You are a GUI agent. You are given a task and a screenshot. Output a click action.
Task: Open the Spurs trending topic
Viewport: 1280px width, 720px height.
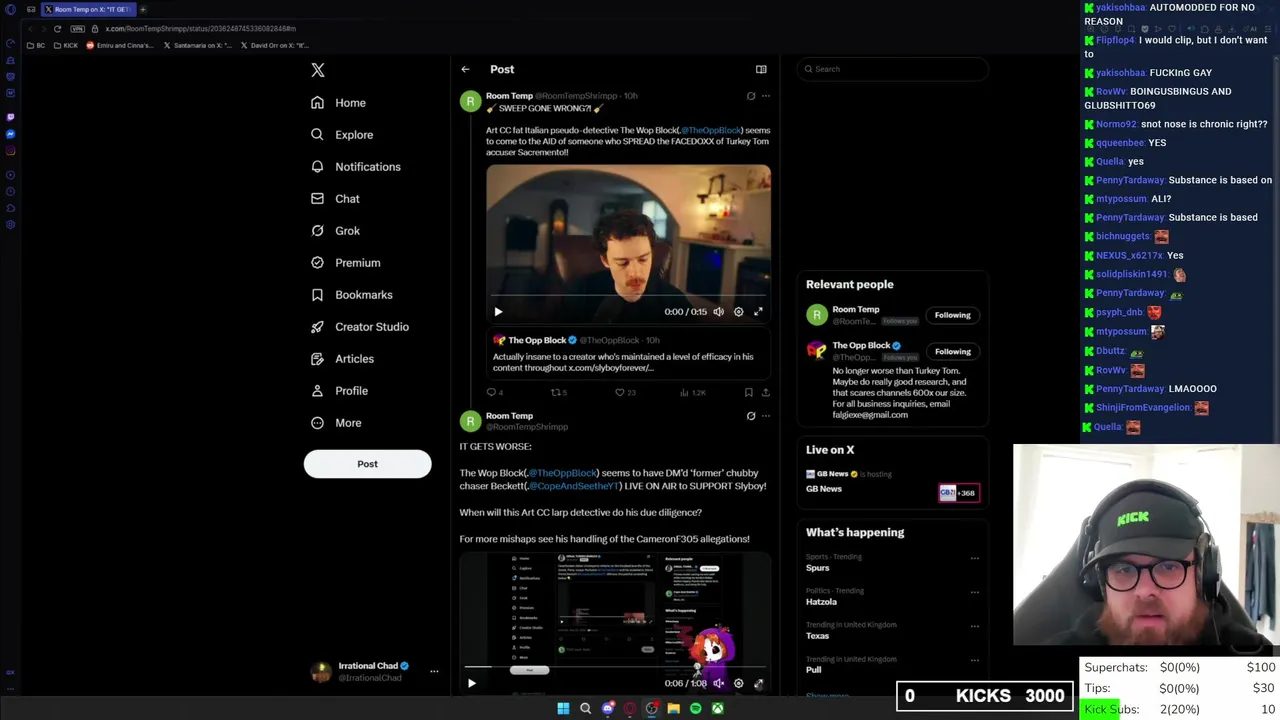817,568
